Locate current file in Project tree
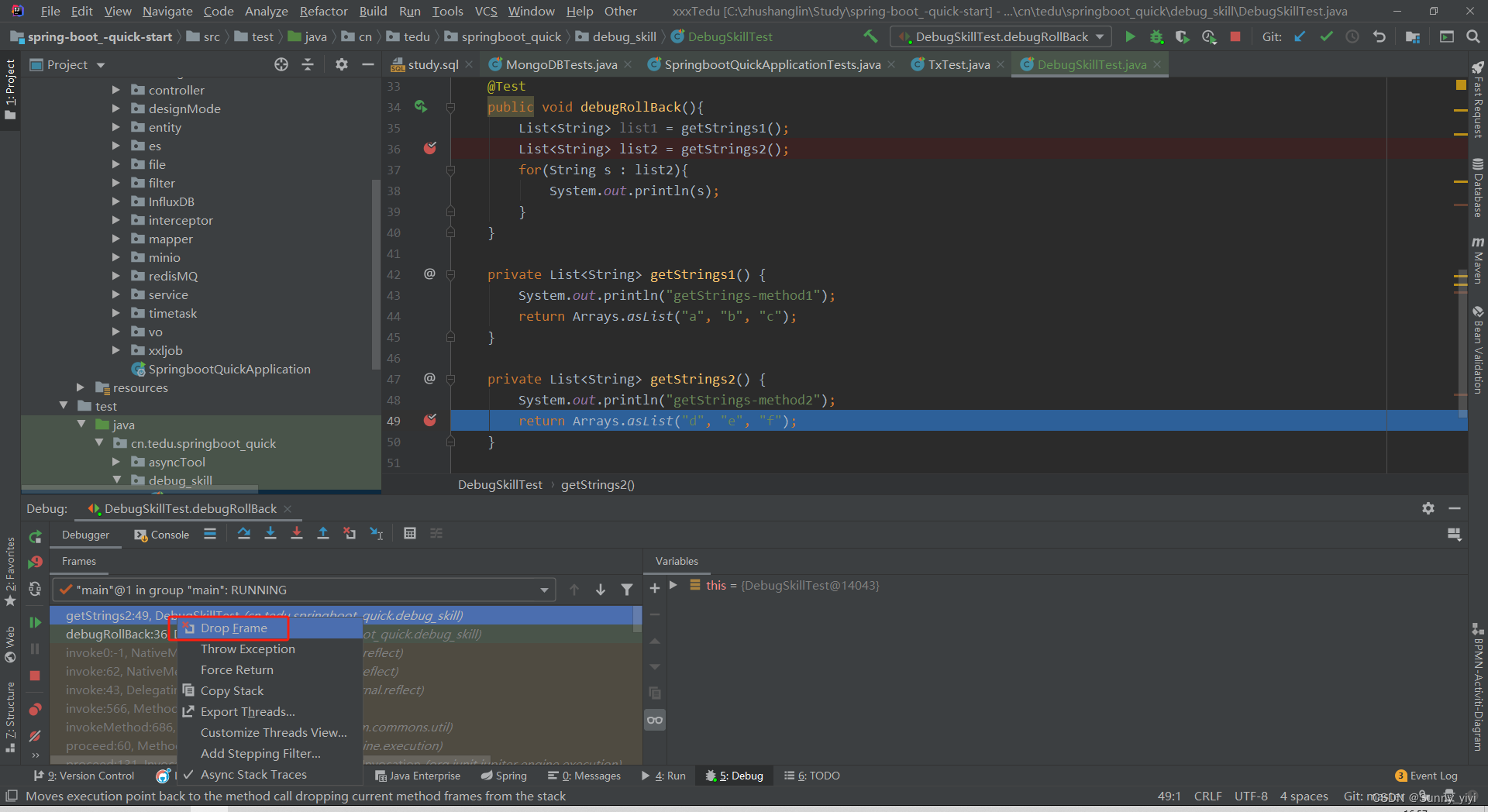The width and height of the screenshot is (1488, 812). pos(281,64)
